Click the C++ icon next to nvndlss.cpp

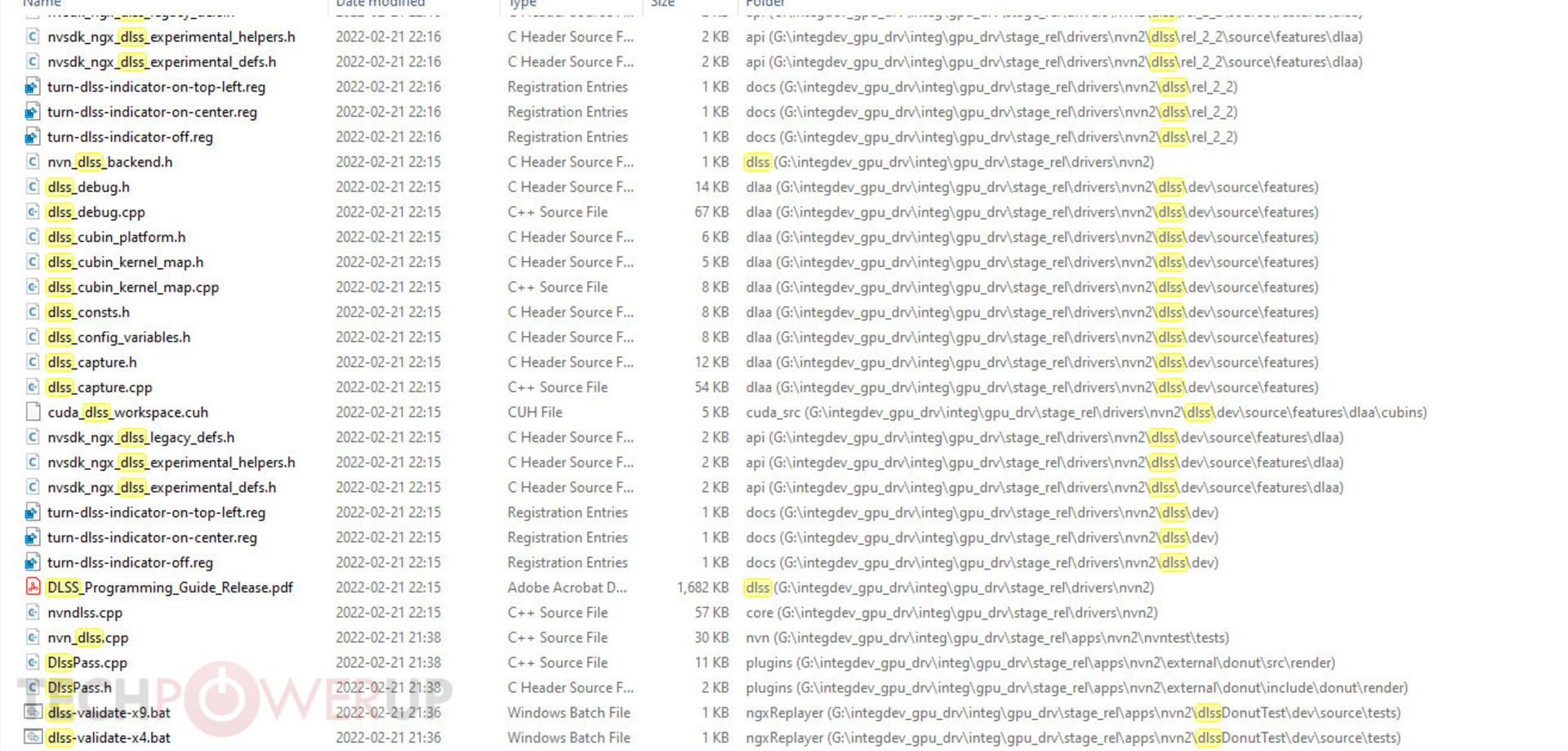click(x=33, y=612)
